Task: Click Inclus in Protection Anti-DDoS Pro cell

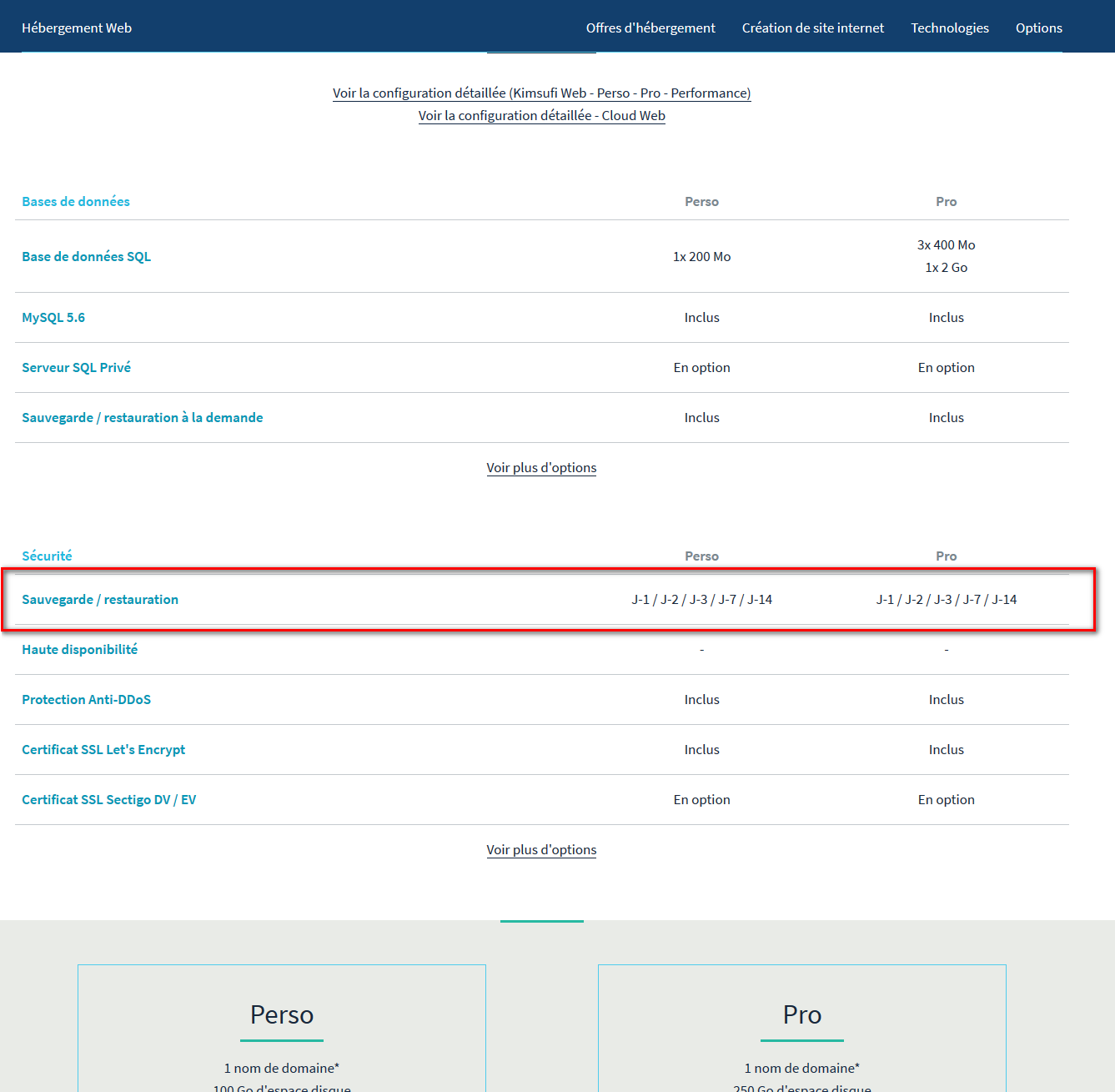Action: point(947,699)
